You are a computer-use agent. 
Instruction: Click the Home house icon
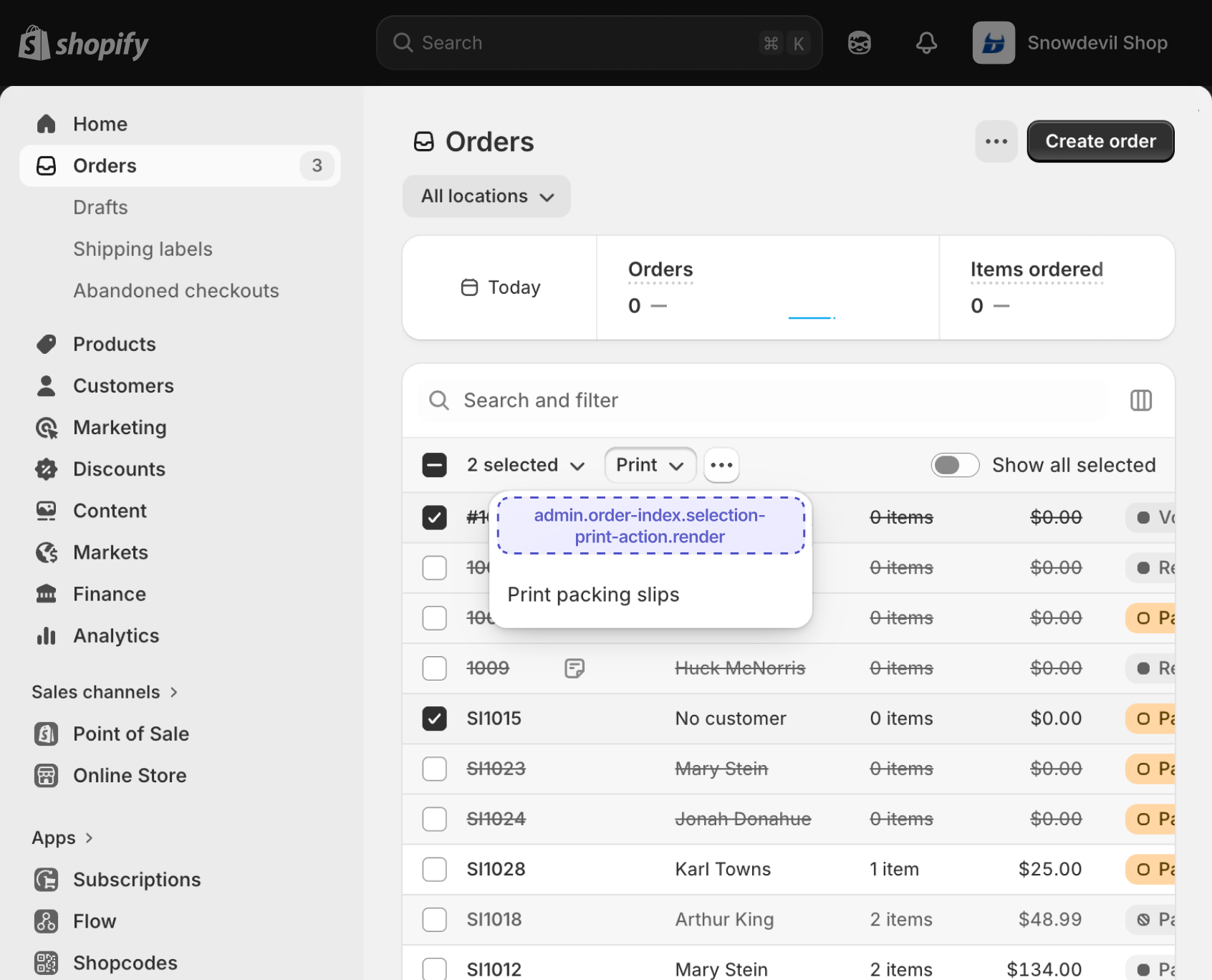[47, 124]
